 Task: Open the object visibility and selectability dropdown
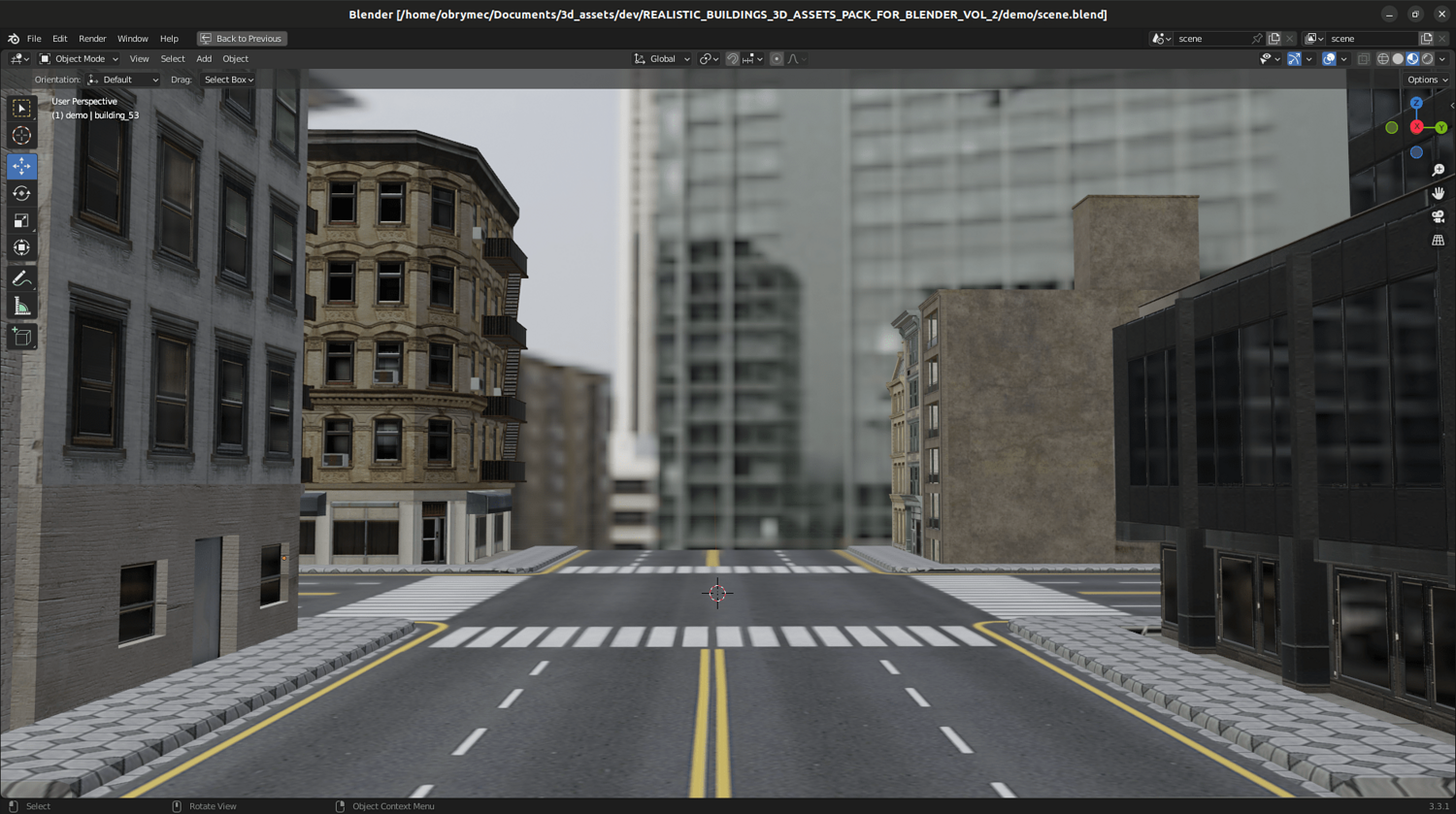coord(1271,59)
